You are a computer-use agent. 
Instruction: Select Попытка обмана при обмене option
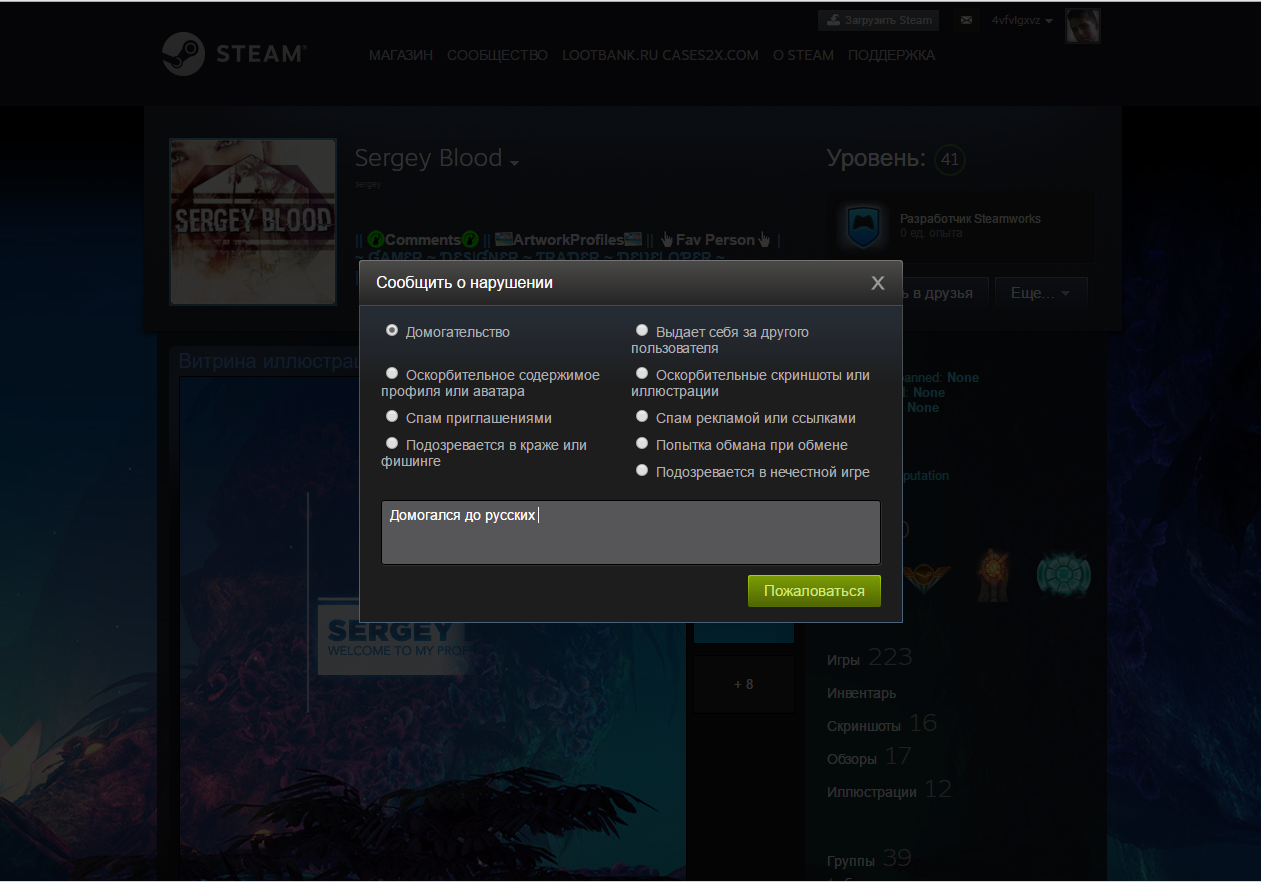pyautogui.click(x=642, y=443)
